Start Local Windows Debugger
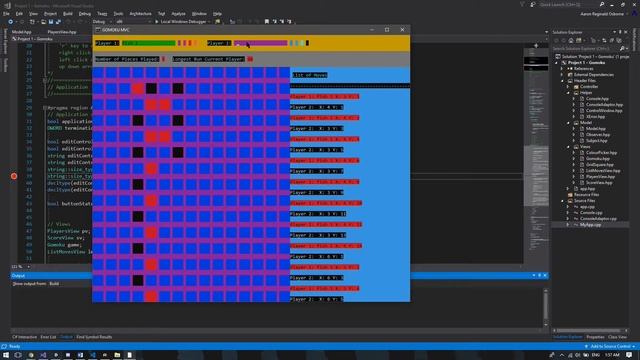This screenshot has height=360, width=640. pos(182,22)
